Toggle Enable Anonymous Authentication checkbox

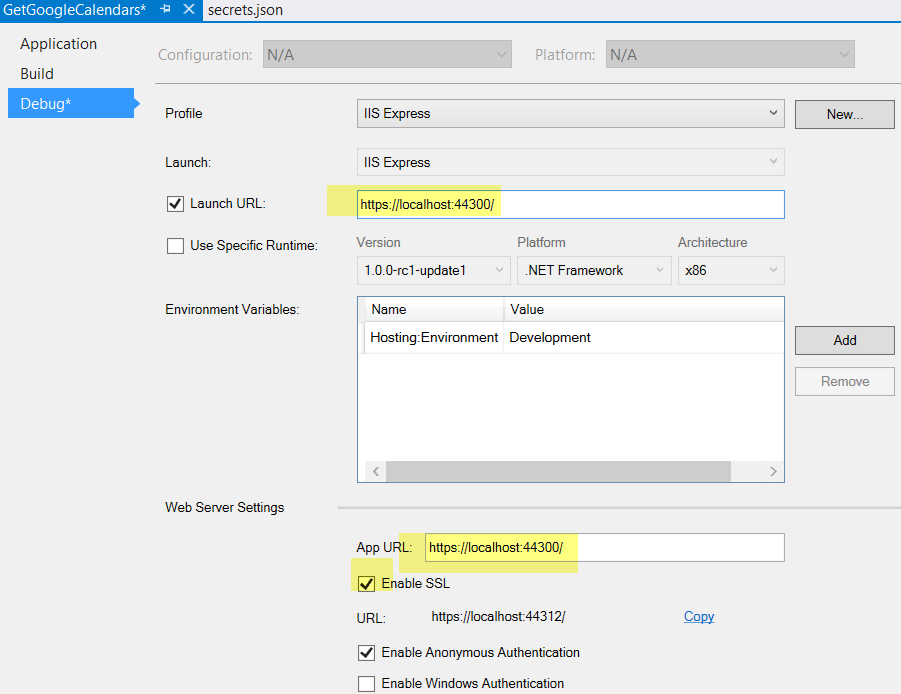pos(367,653)
